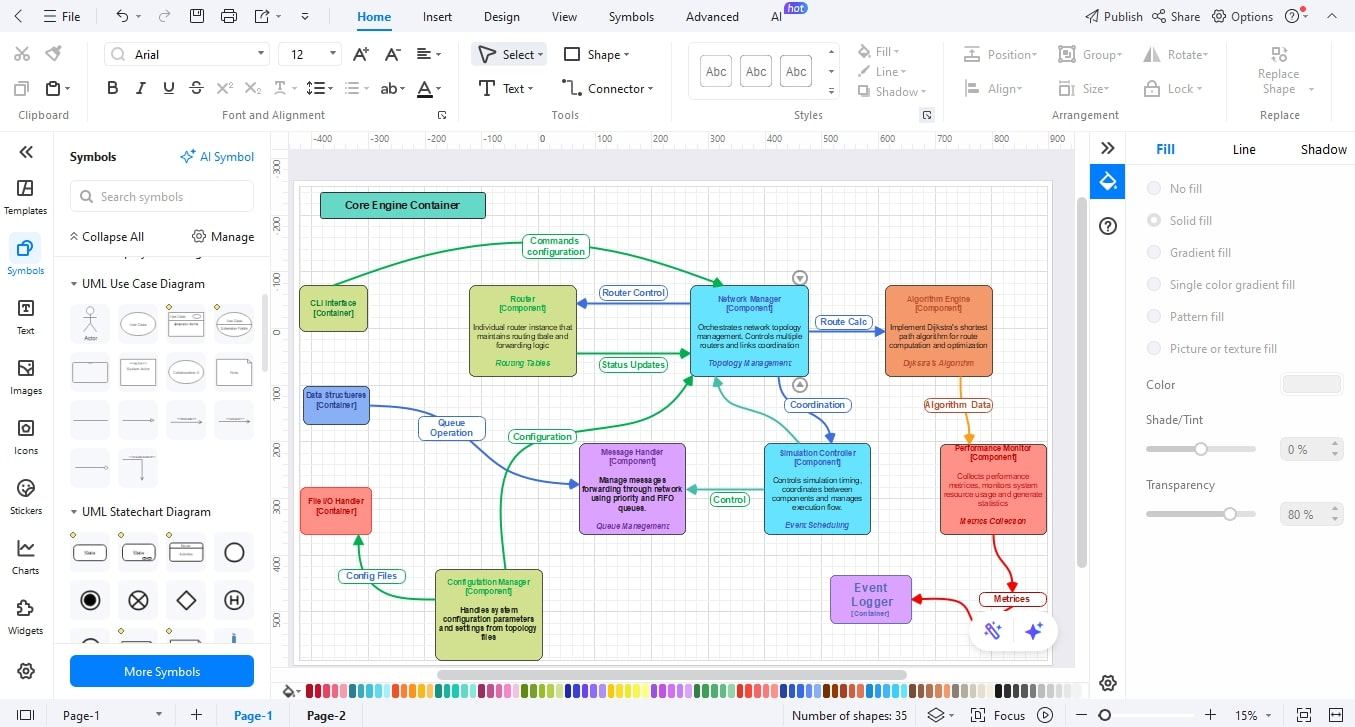Select the Solid fill option

[x=1154, y=220]
